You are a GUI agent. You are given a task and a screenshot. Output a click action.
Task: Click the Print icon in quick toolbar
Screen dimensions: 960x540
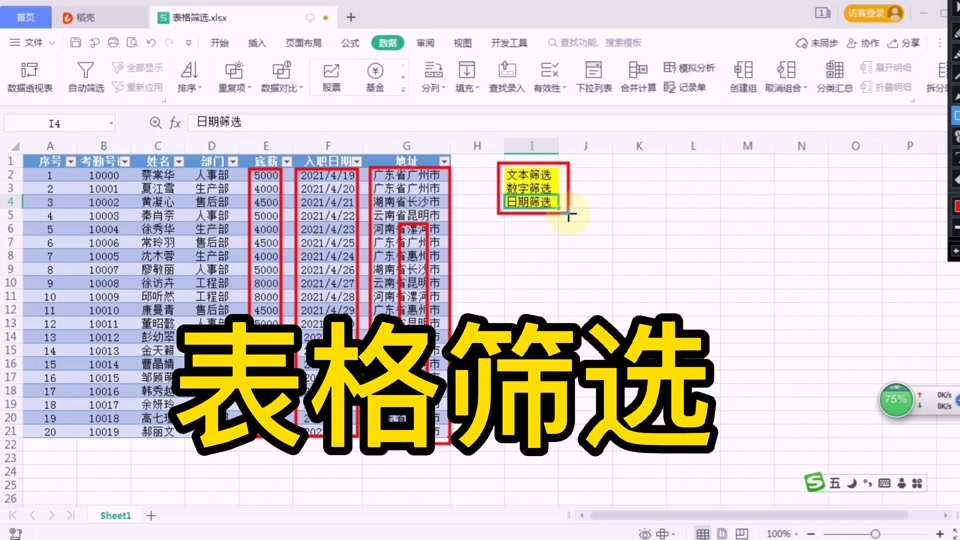113,42
